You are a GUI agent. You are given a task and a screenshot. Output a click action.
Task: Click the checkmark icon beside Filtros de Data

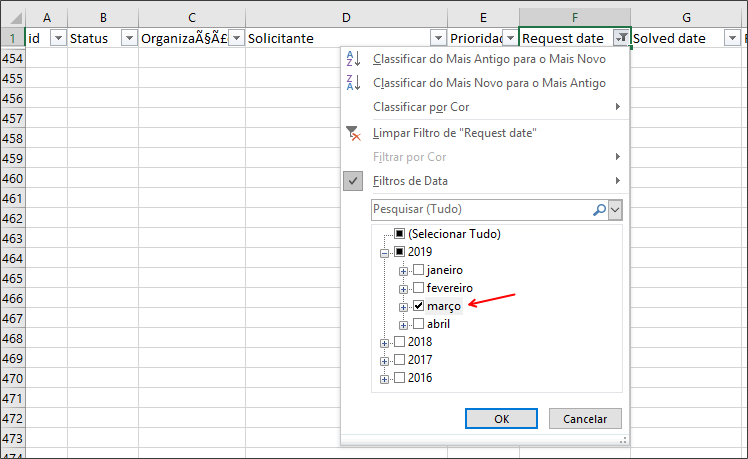tap(353, 181)
